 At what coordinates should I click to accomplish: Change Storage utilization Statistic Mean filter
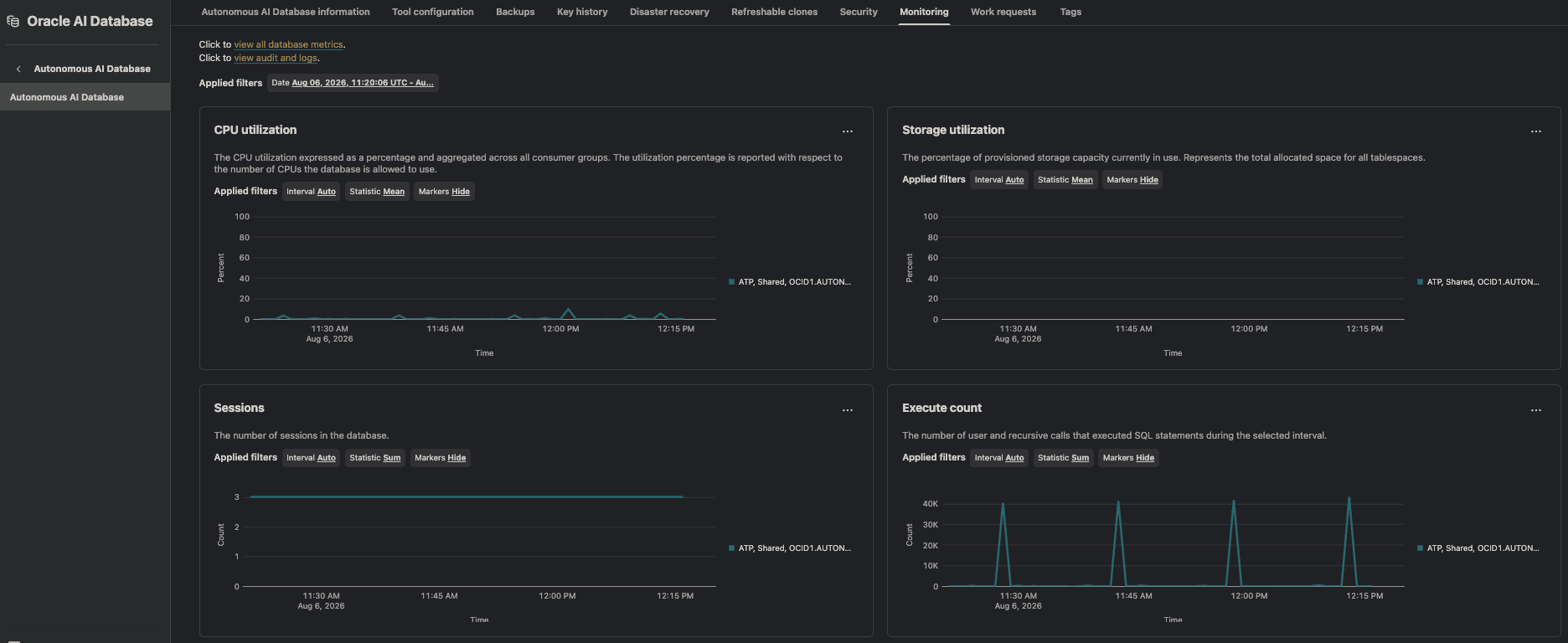[x=1065, y=180]
